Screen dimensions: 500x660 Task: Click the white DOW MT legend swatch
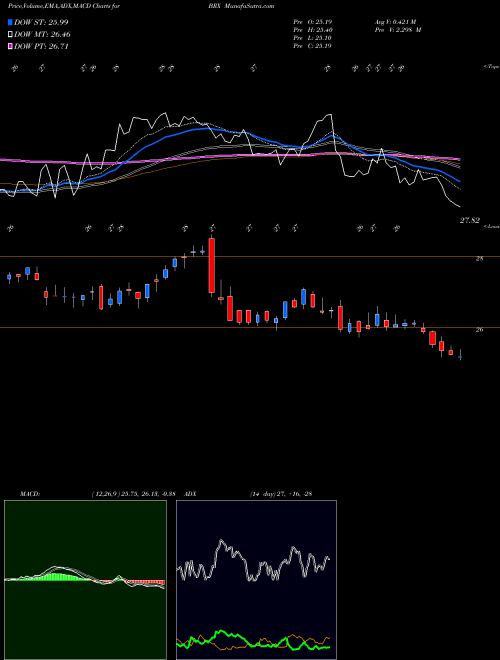tap(10, 35)
